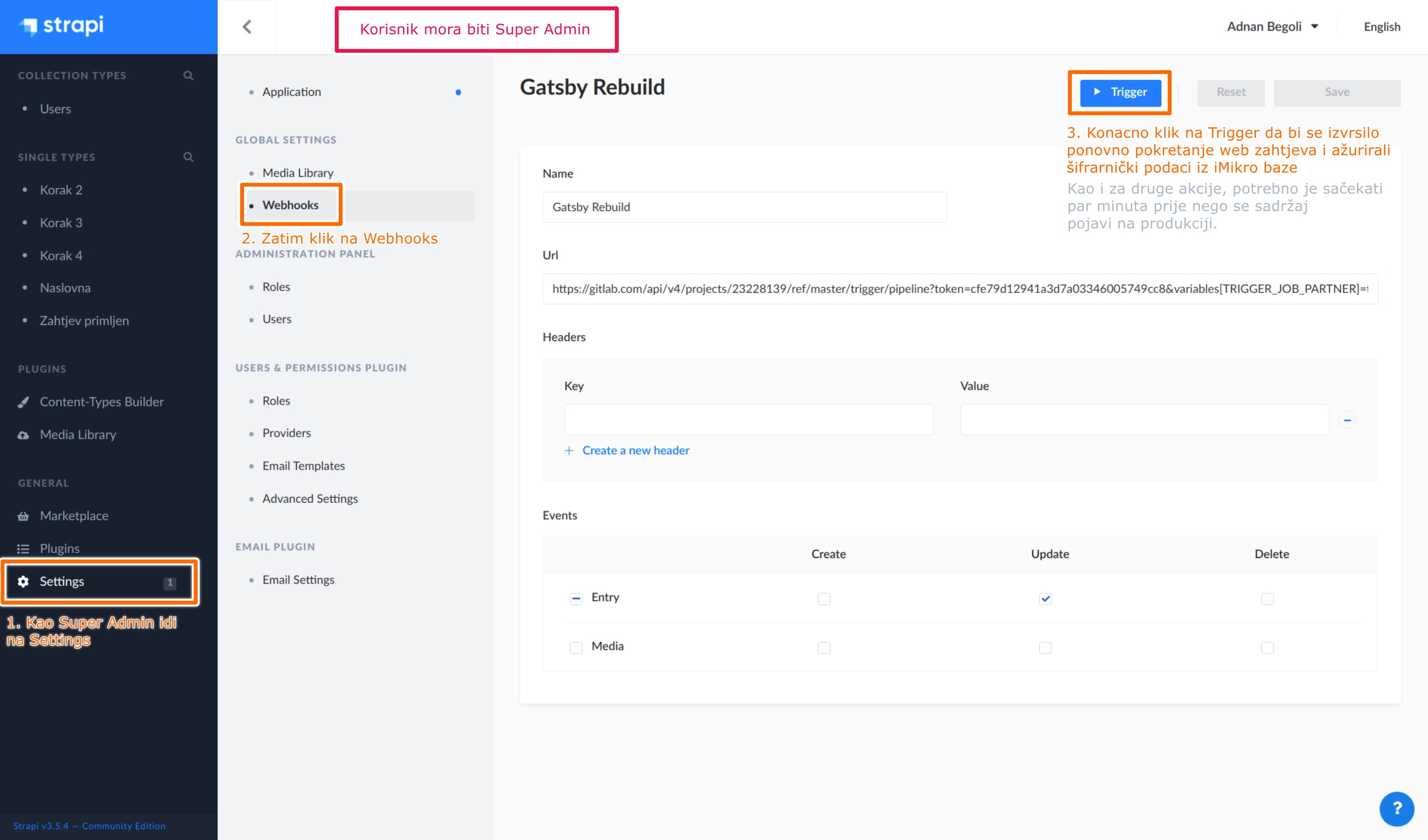Open the English language selector
The image size is (1428, 840).
pos(1381,27)
